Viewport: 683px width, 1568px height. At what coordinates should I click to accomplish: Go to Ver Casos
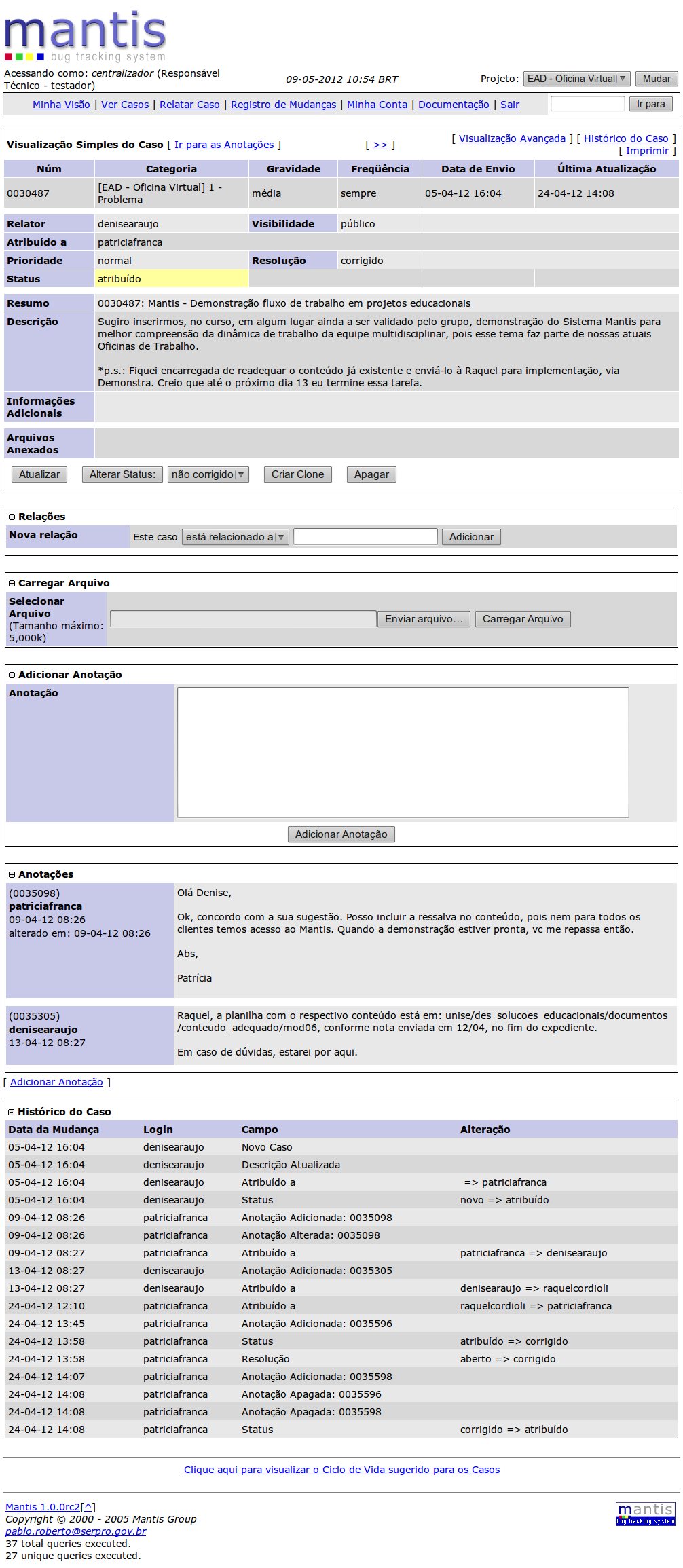[125, 105]
